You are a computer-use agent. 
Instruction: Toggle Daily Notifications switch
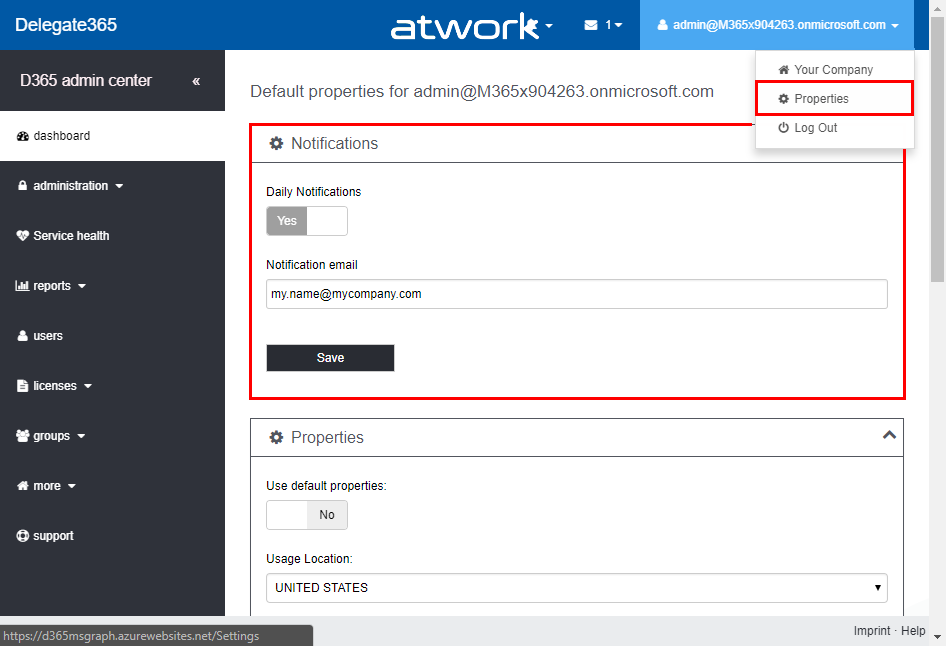pyautogui.click(x=307, y=221)
